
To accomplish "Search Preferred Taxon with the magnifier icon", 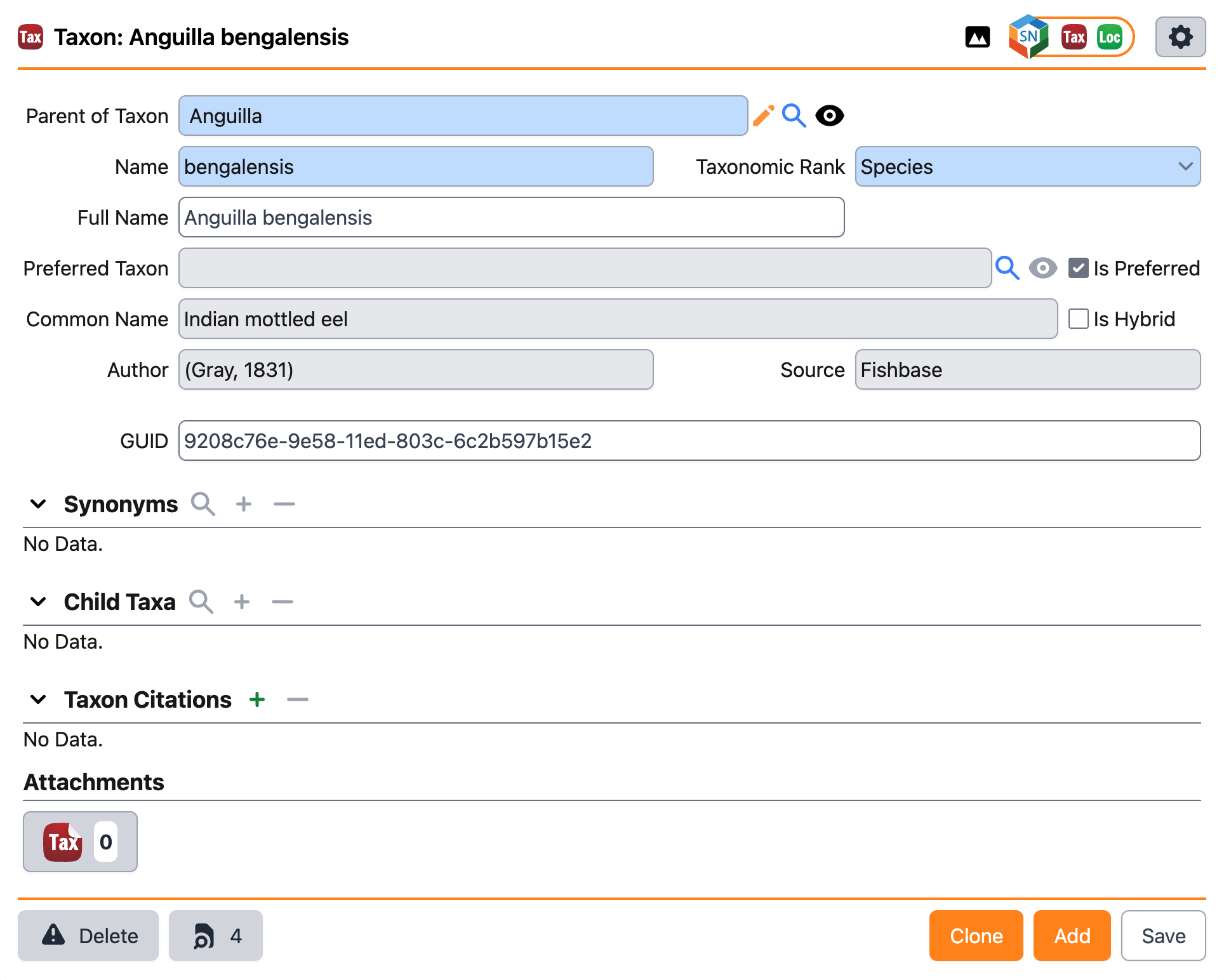I will point(1007,268).
